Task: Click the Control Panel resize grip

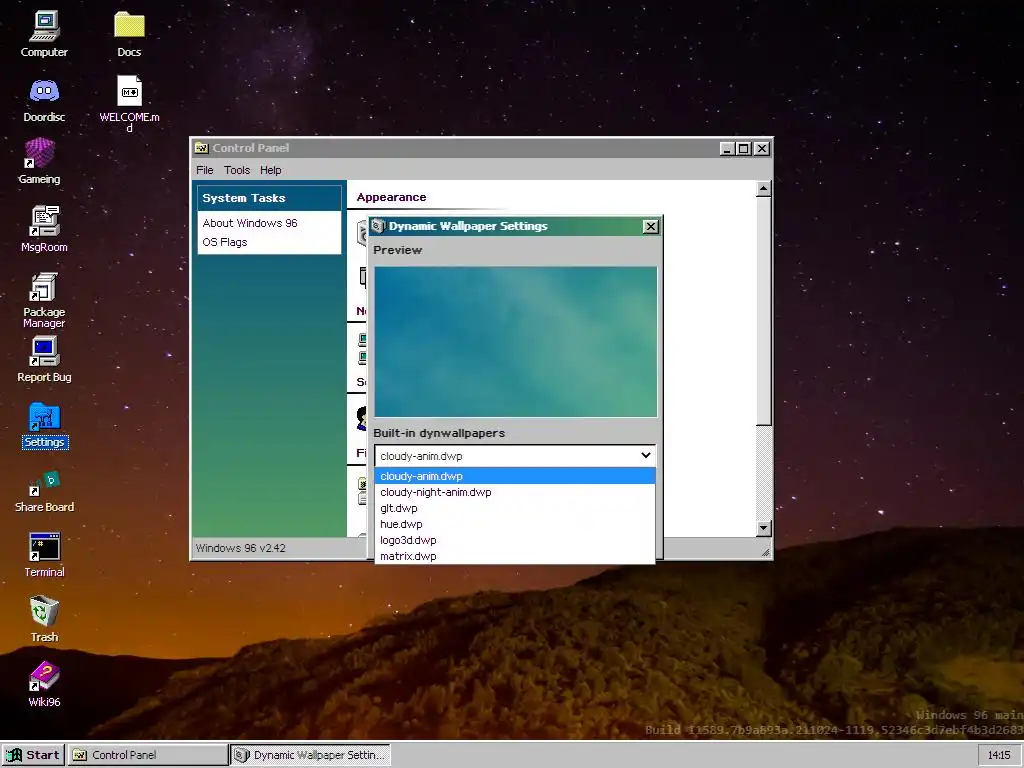Action: 765,552
